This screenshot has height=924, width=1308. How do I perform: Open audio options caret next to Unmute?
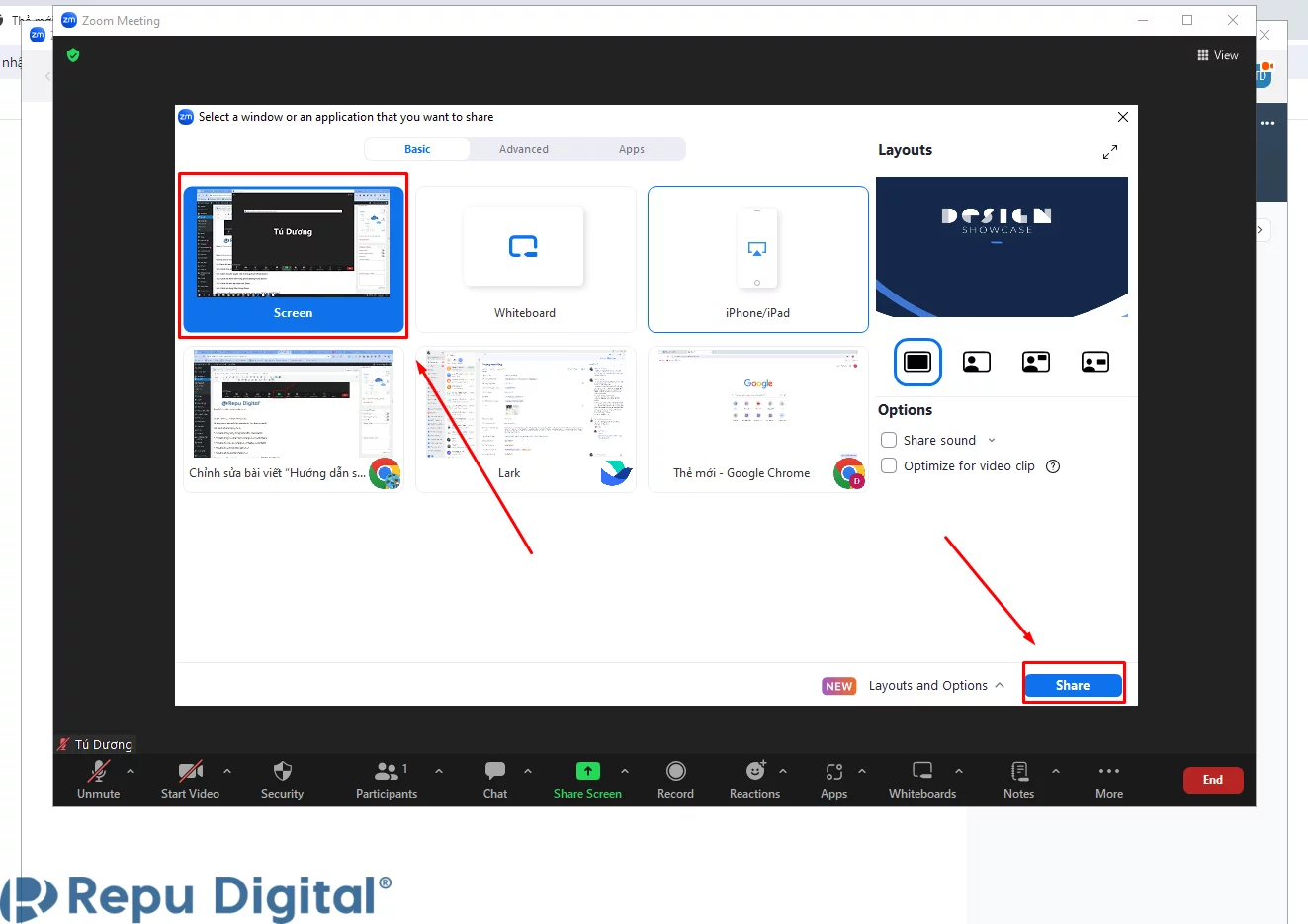pyautogui.click(x=131, y=771)
